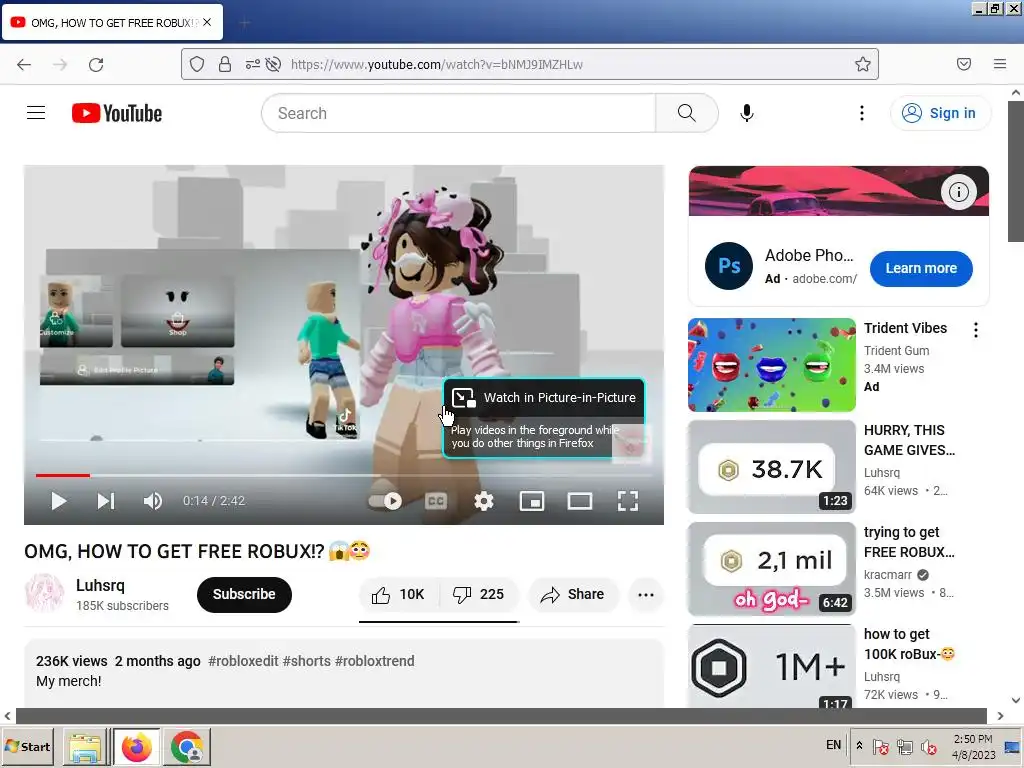1024x768 pixels.
Task: Open file explorer from taskbar
Action: (85, 748)
